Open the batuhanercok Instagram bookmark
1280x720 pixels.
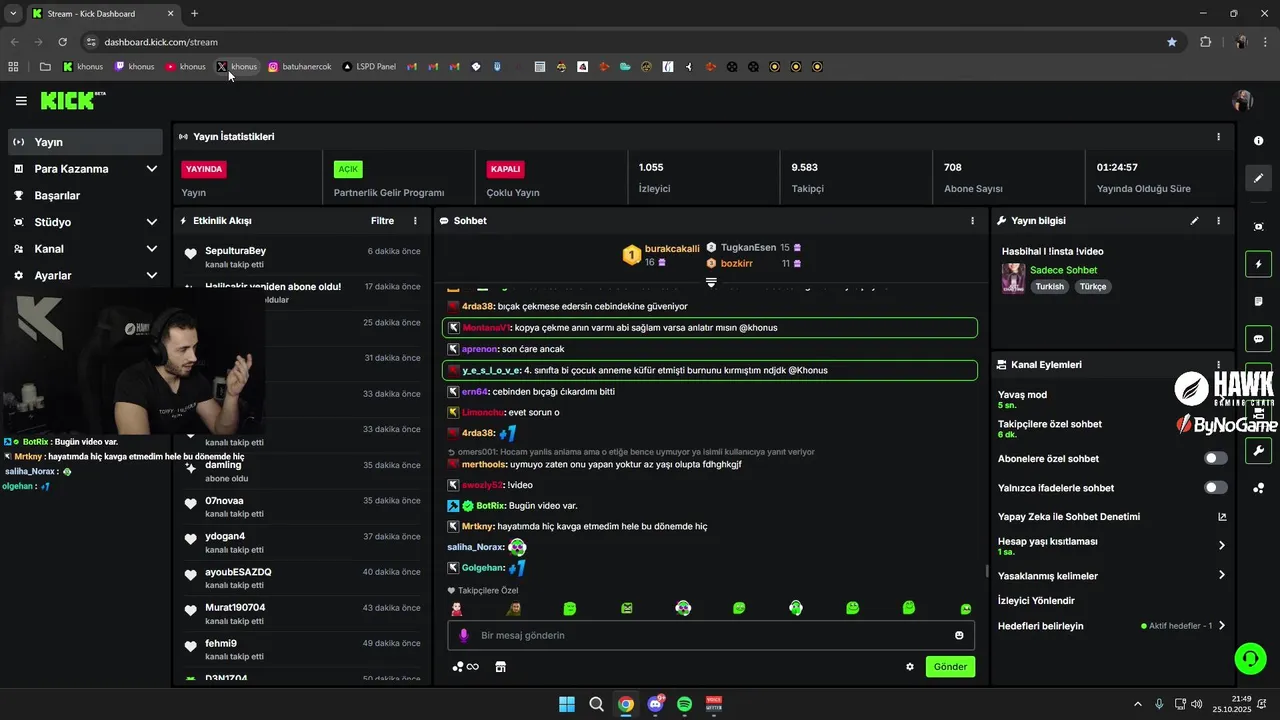pos(299,67)
